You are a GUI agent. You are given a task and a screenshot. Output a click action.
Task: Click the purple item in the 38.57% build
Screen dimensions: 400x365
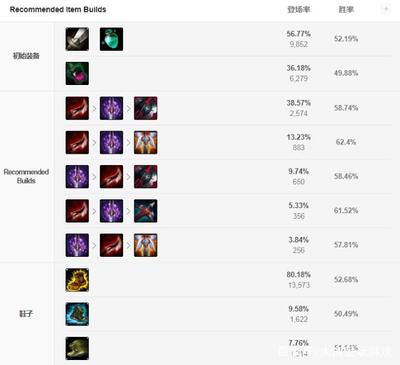pyautogui.click(x=111, y=108)
